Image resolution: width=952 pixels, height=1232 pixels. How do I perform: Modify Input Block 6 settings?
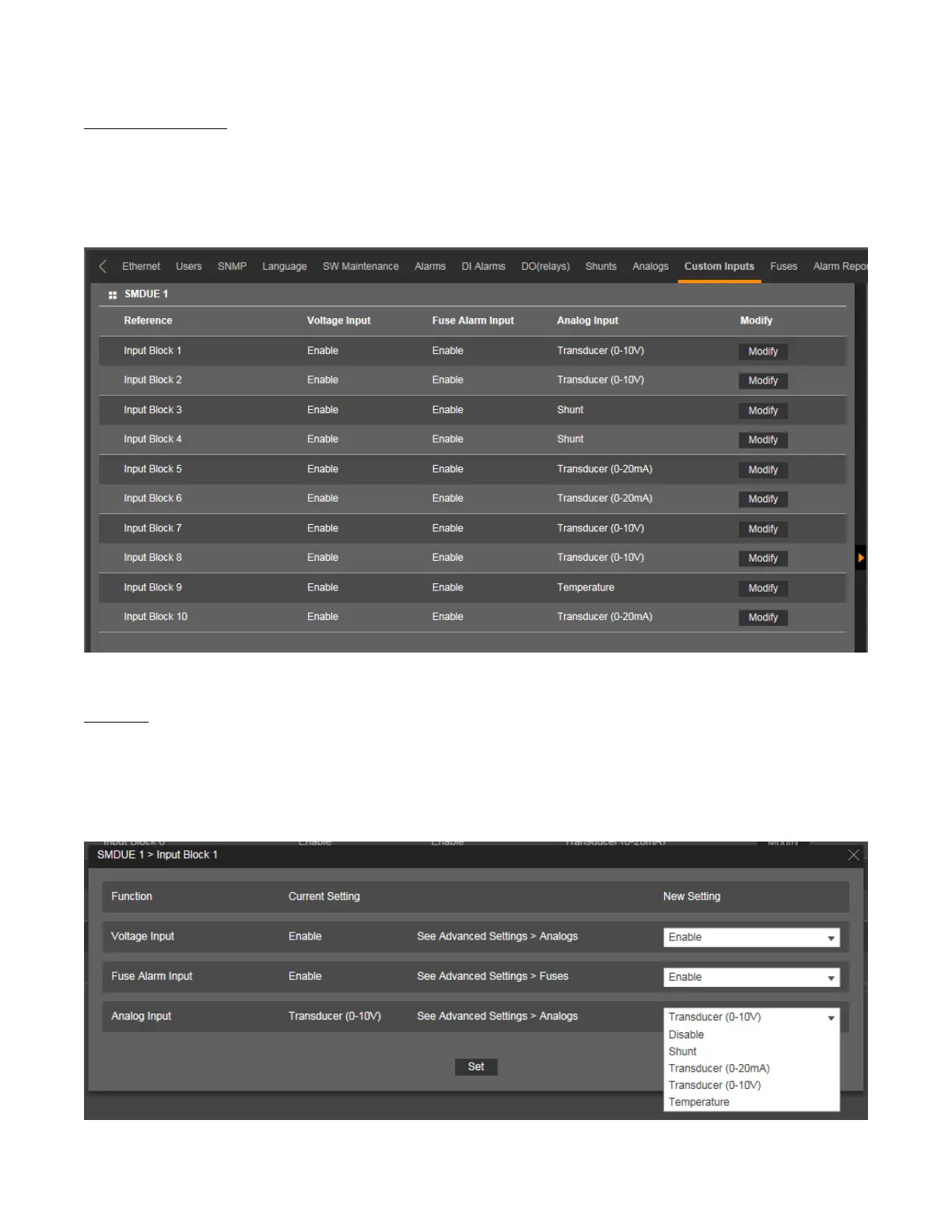click(x=763, y=499)
